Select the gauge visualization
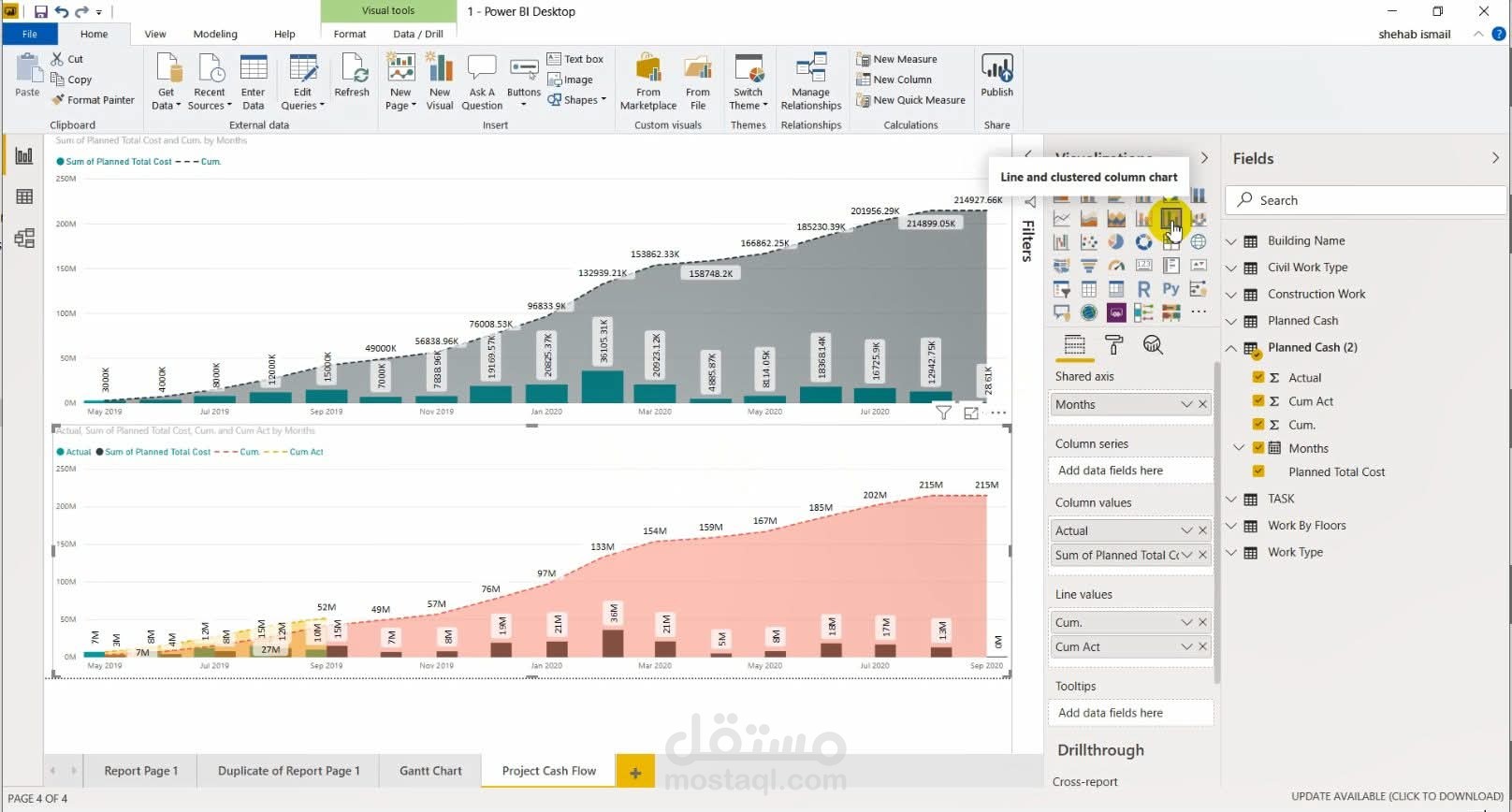Image resolution: width=1512 pixels, height=812 pixels. pyautogui.click(x=1116, y=266)
